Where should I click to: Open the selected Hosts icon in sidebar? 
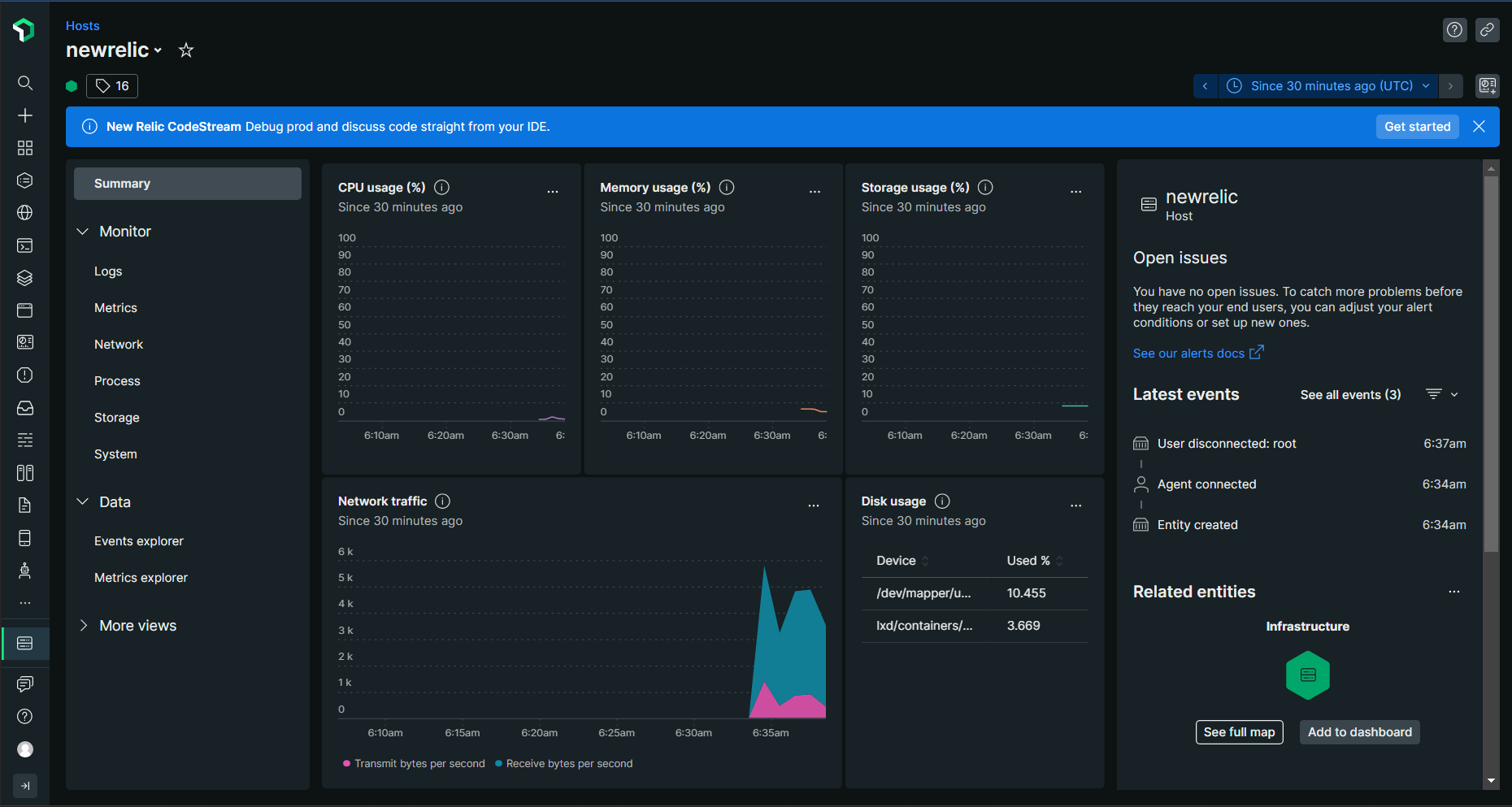[x=25, y=644]
